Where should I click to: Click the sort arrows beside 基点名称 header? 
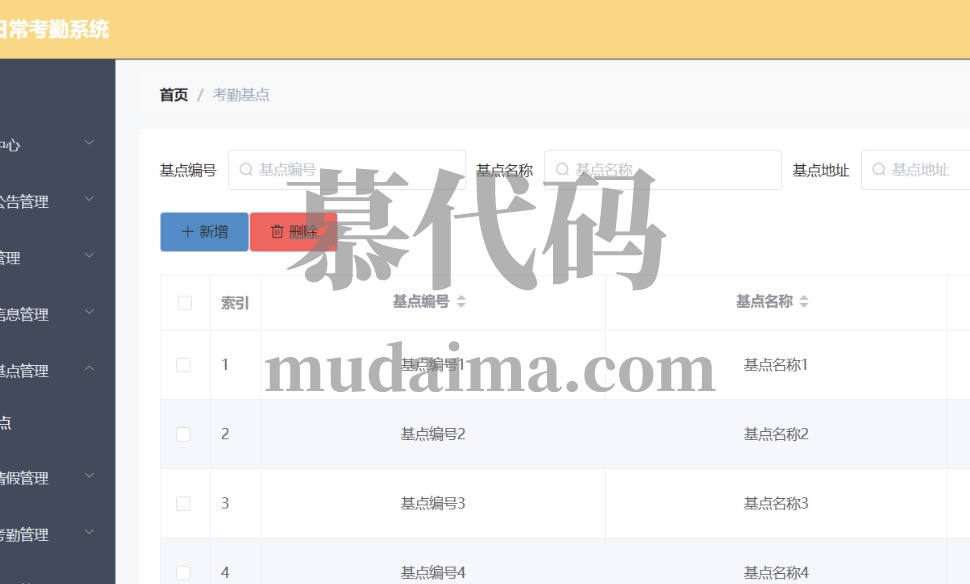804,302
